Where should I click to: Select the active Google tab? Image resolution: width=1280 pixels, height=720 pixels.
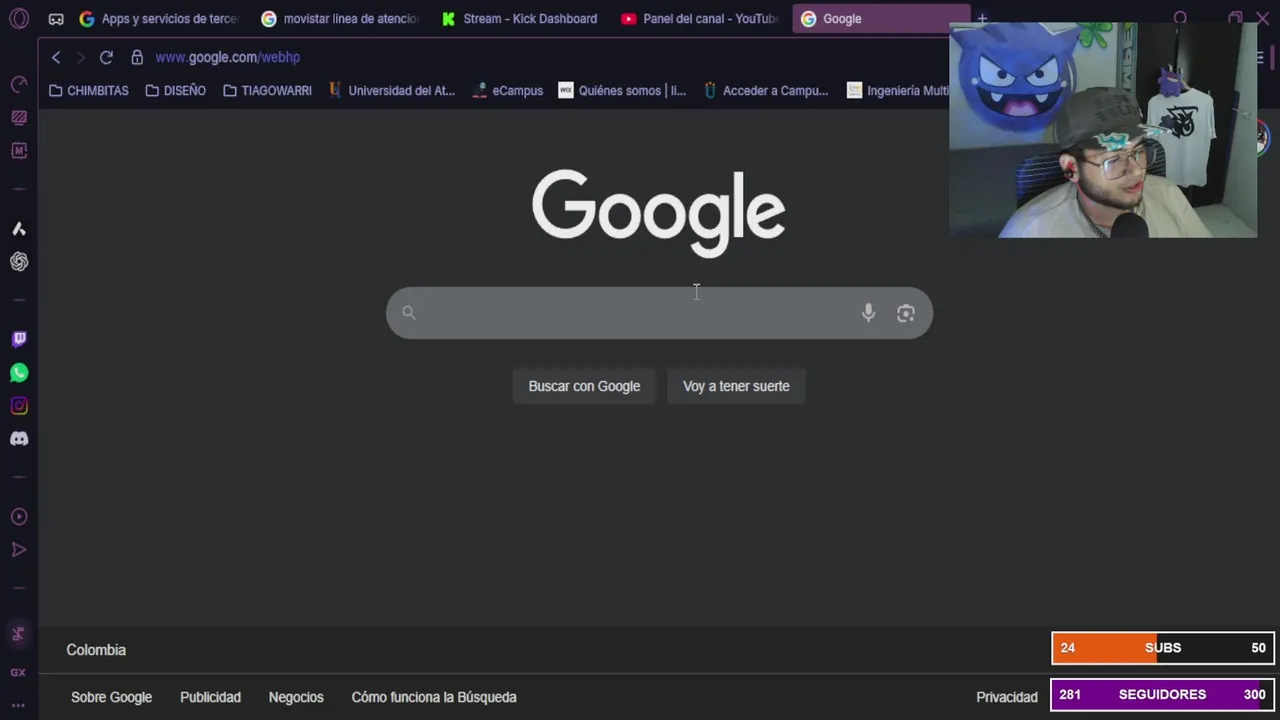pyautogui.click(x=880, y=18)
